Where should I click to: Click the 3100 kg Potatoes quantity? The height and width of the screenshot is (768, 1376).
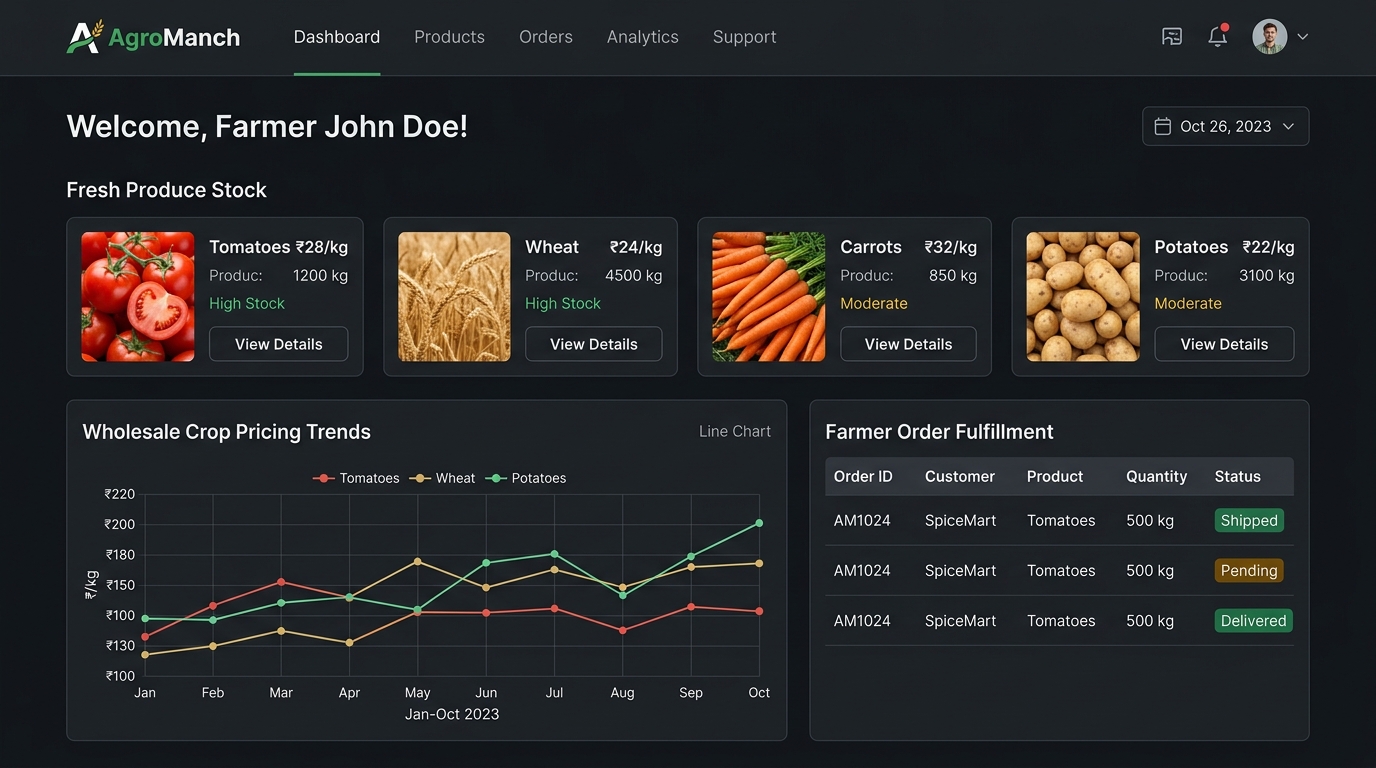click(x=1266, y=275)
